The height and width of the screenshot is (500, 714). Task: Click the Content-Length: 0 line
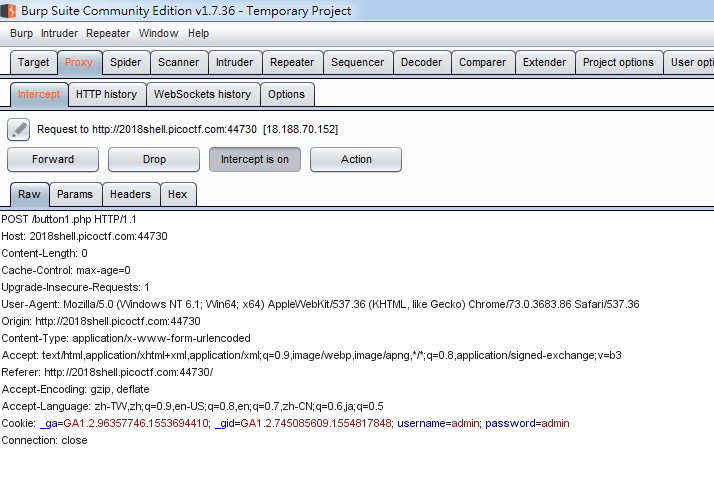coord(44,253)
